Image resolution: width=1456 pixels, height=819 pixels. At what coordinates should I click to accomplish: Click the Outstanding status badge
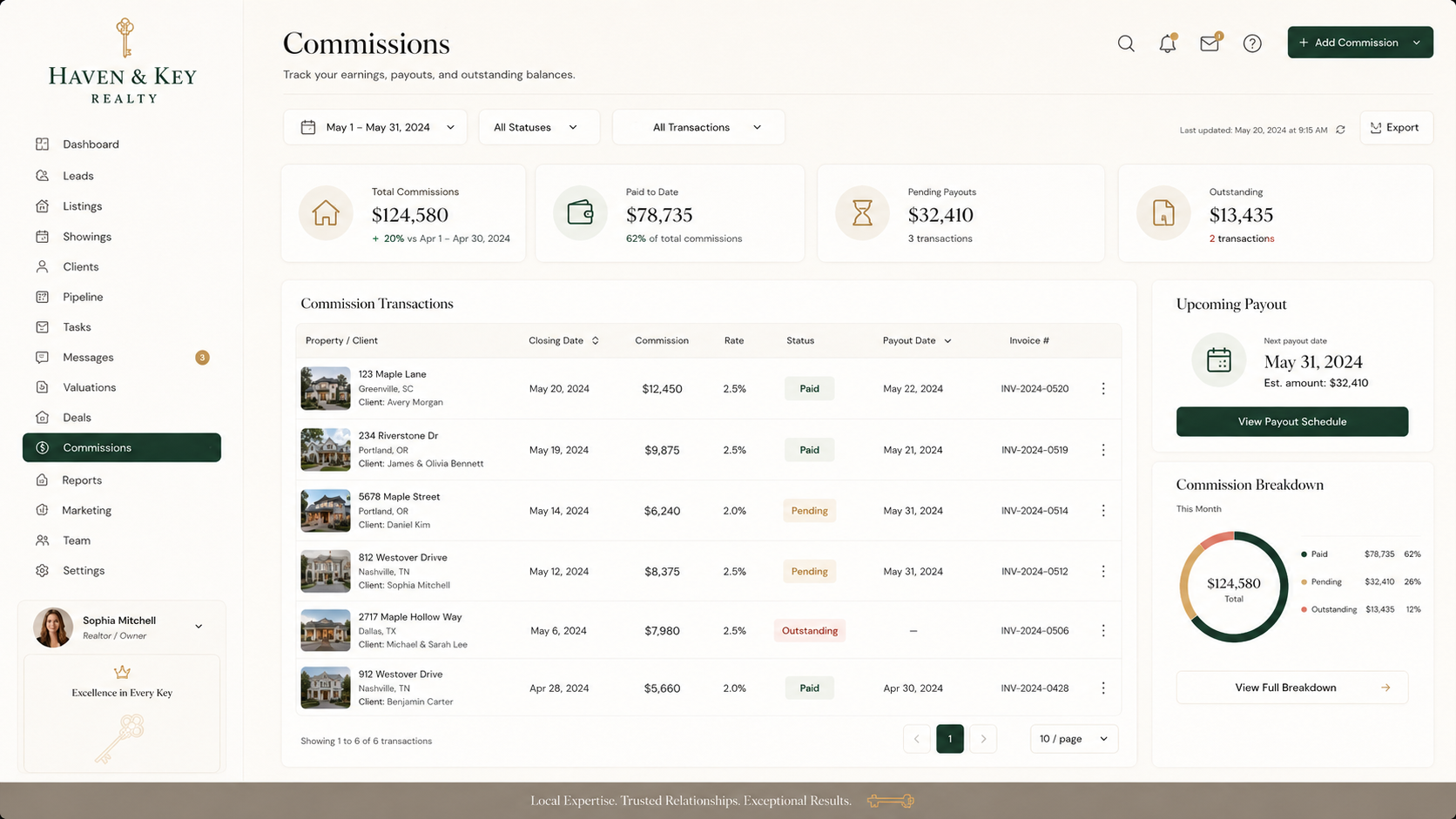coord(810,631)
